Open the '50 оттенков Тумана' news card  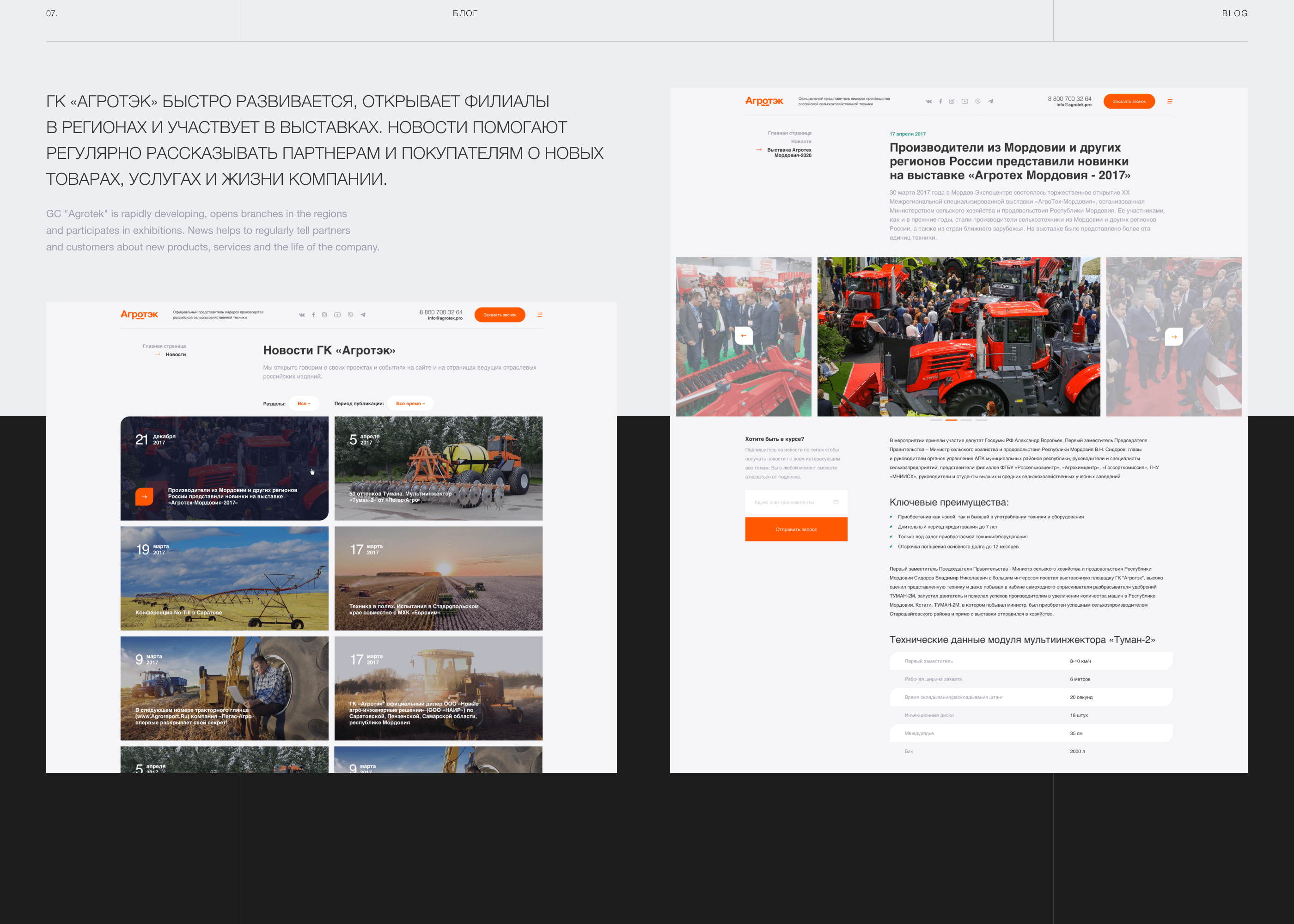(x=438, y=468)
